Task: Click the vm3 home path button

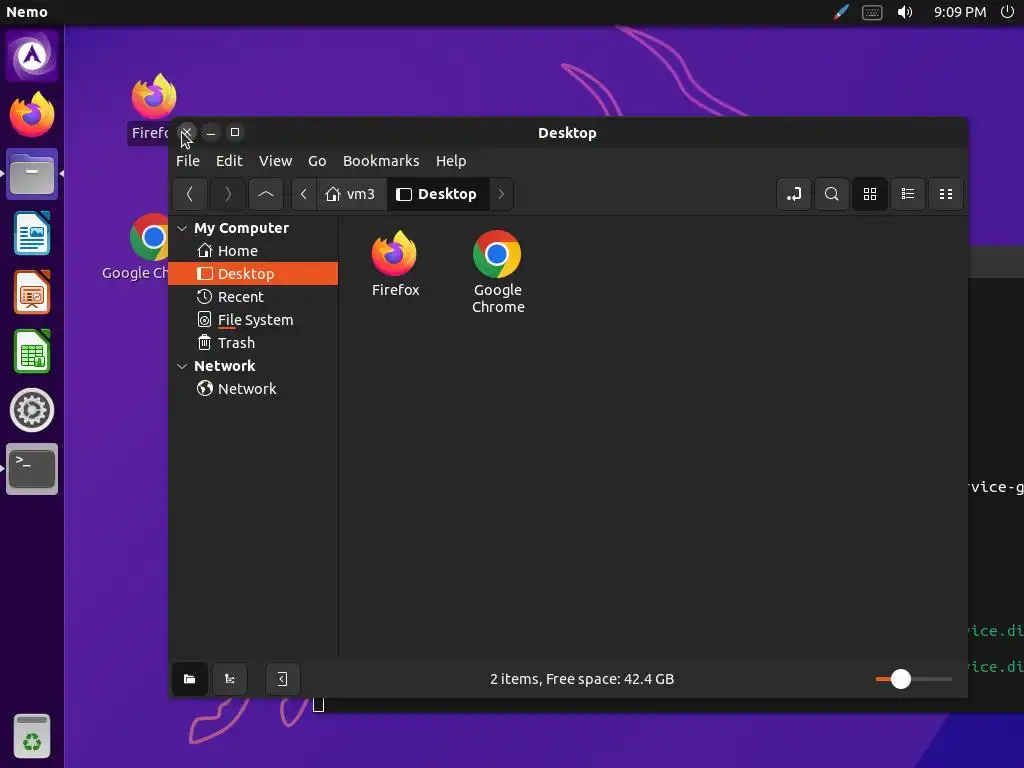Action: (351, 194)
